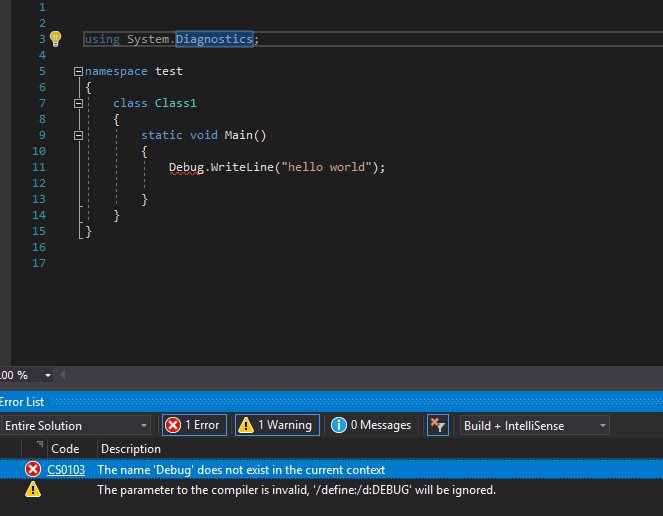The width and height of the screenshot is (663, 516).
Task: Click the horizontal scrollbar left arrow
Action: [x=63, y=375]
